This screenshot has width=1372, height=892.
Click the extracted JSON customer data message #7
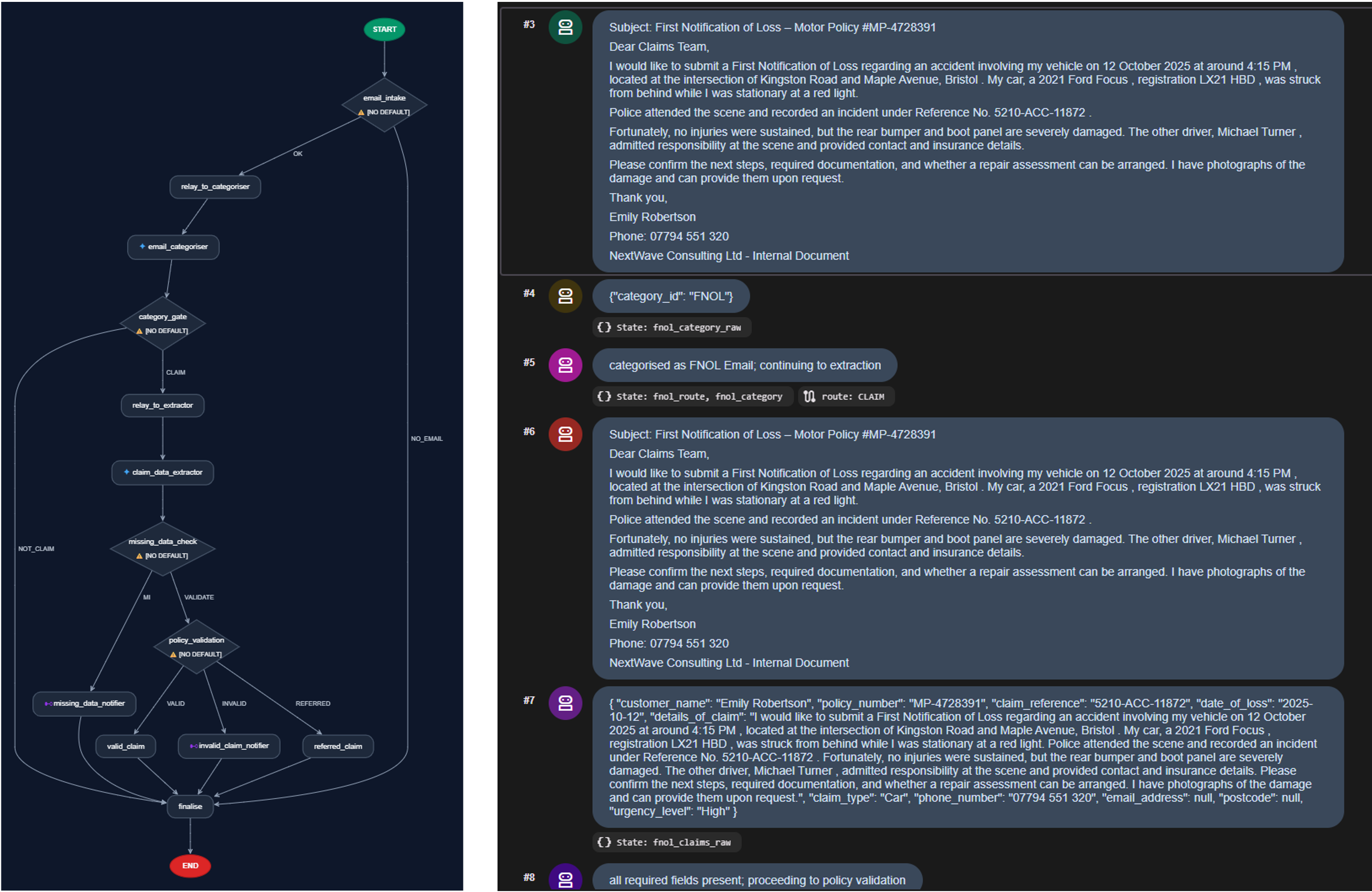[x=968, y=757]
